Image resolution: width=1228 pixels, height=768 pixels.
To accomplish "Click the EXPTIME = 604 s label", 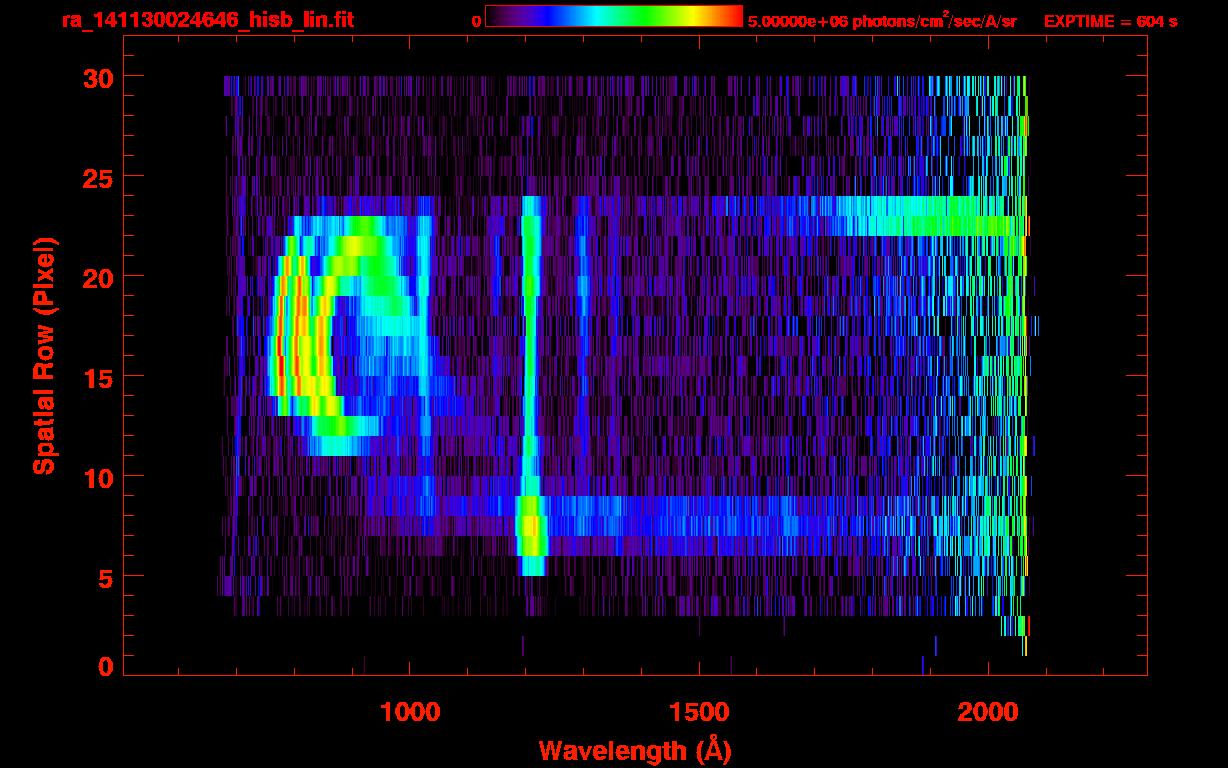I will coord(1110,21).
